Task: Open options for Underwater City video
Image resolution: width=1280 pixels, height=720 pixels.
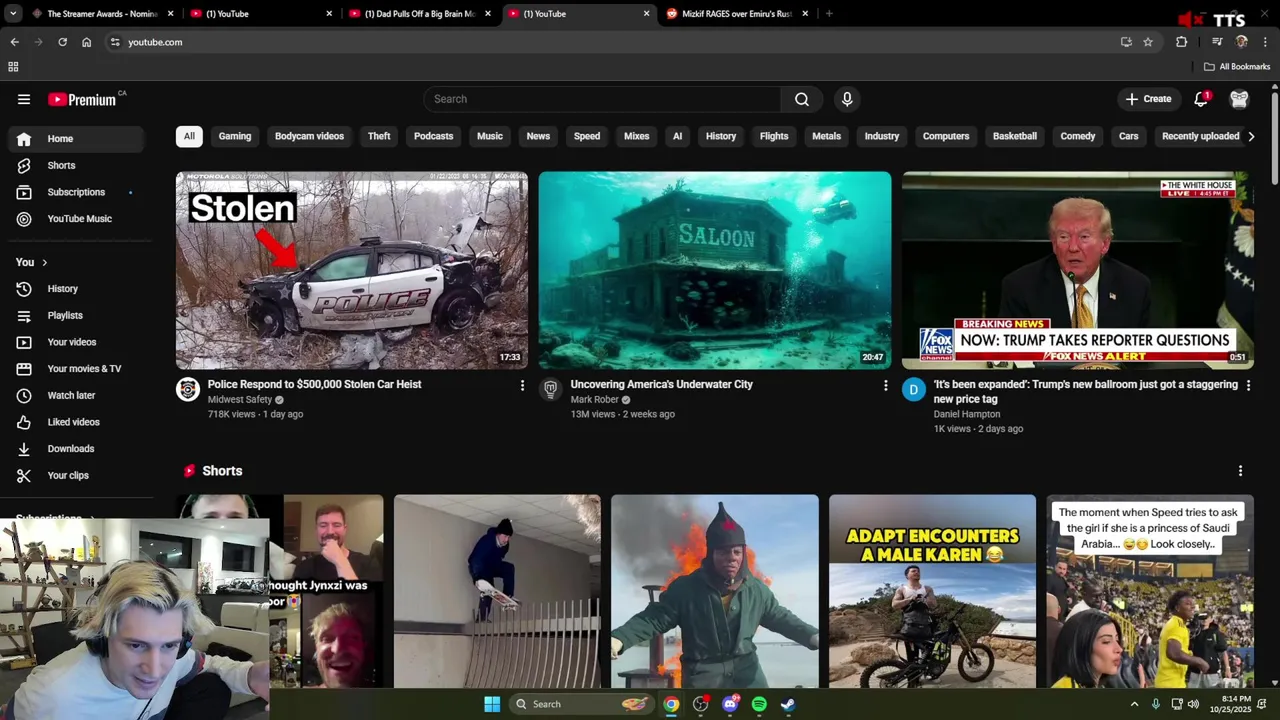Action: click(885, 385)
